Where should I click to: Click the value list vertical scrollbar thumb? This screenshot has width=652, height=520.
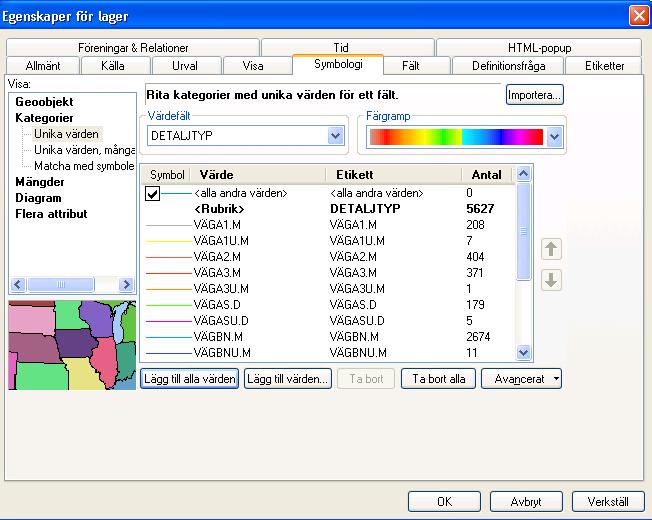click(524, 232)
